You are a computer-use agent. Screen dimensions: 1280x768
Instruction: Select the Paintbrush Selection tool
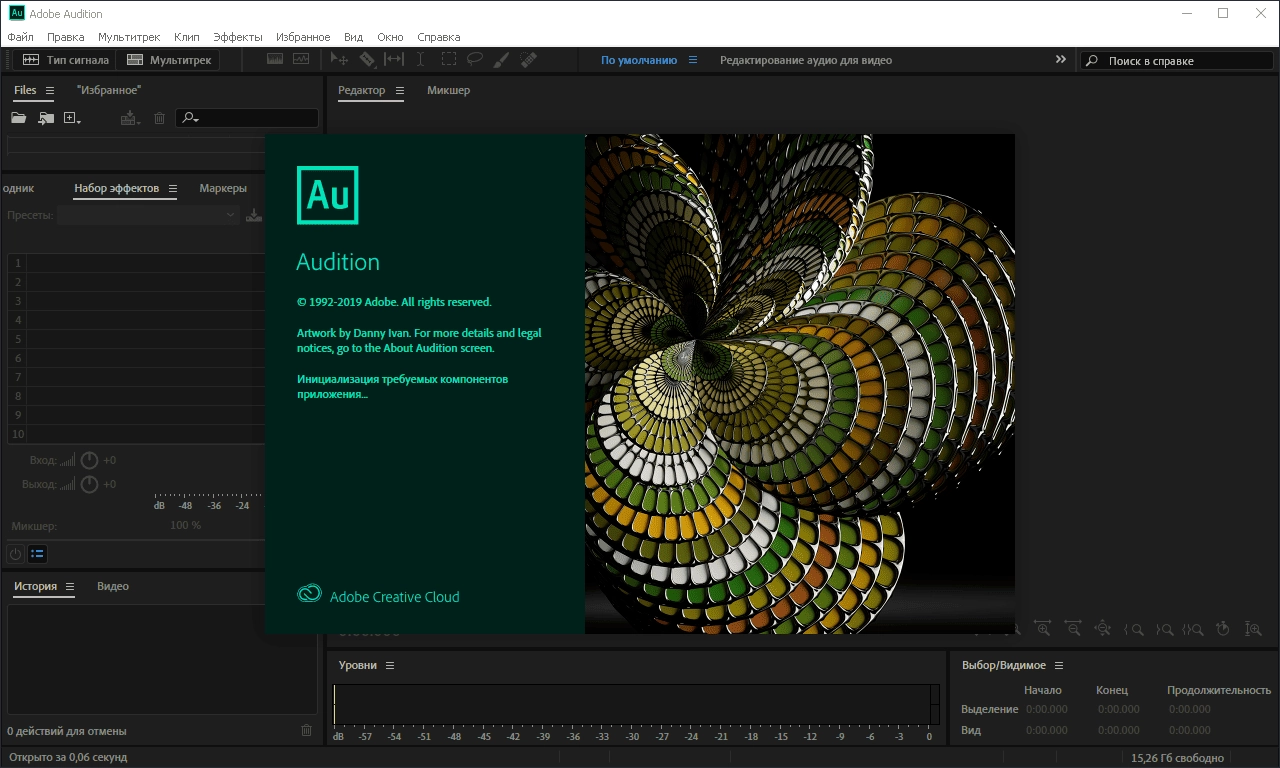502,60
